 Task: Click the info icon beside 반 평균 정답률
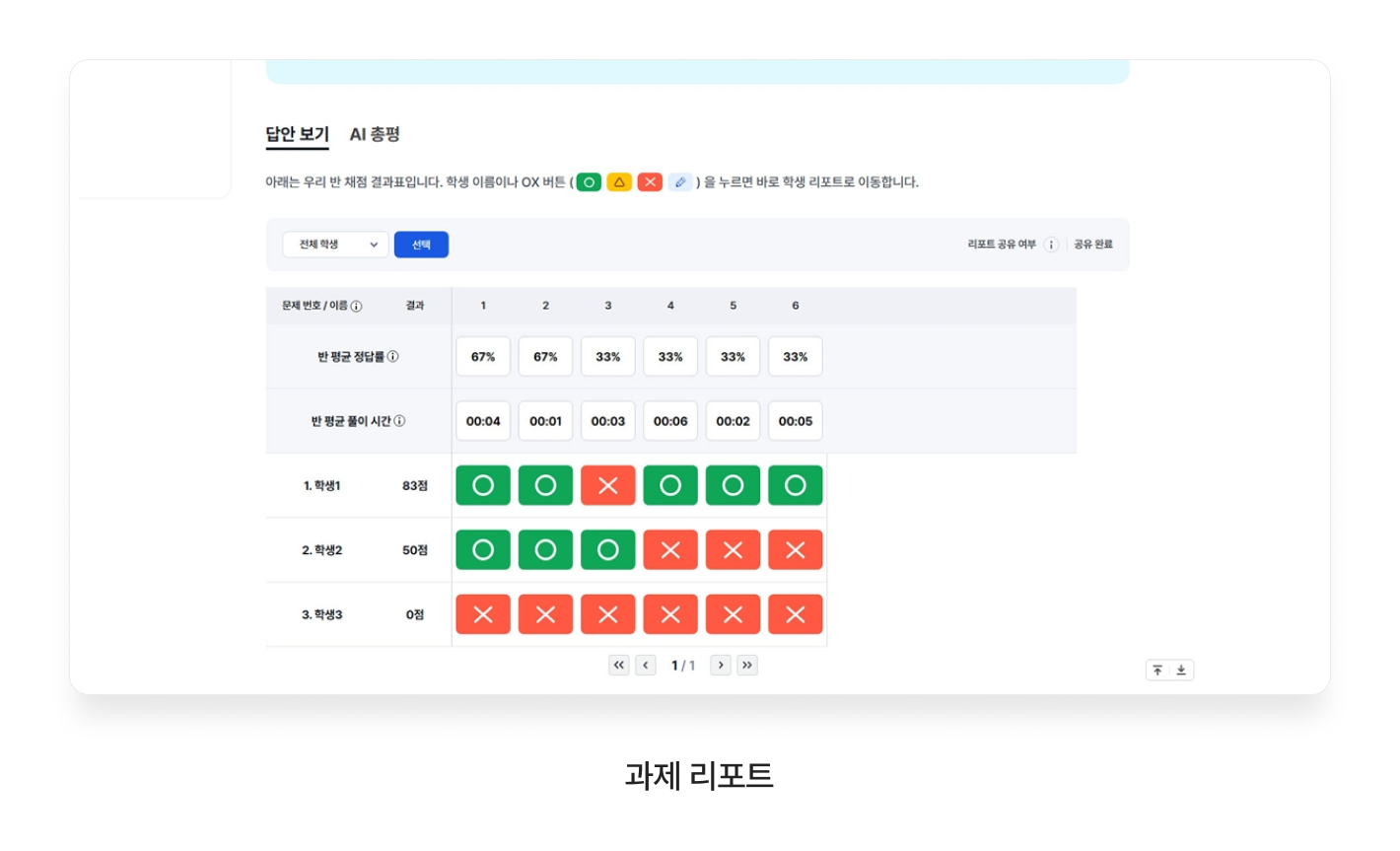tap(392, 357)
